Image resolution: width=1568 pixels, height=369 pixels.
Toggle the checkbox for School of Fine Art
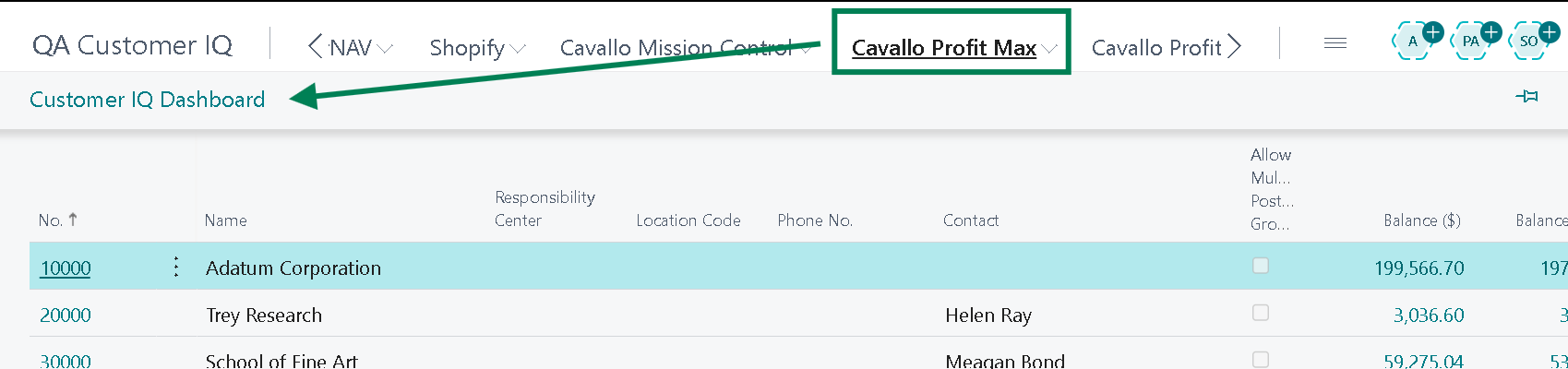[x=1260, y=359]
